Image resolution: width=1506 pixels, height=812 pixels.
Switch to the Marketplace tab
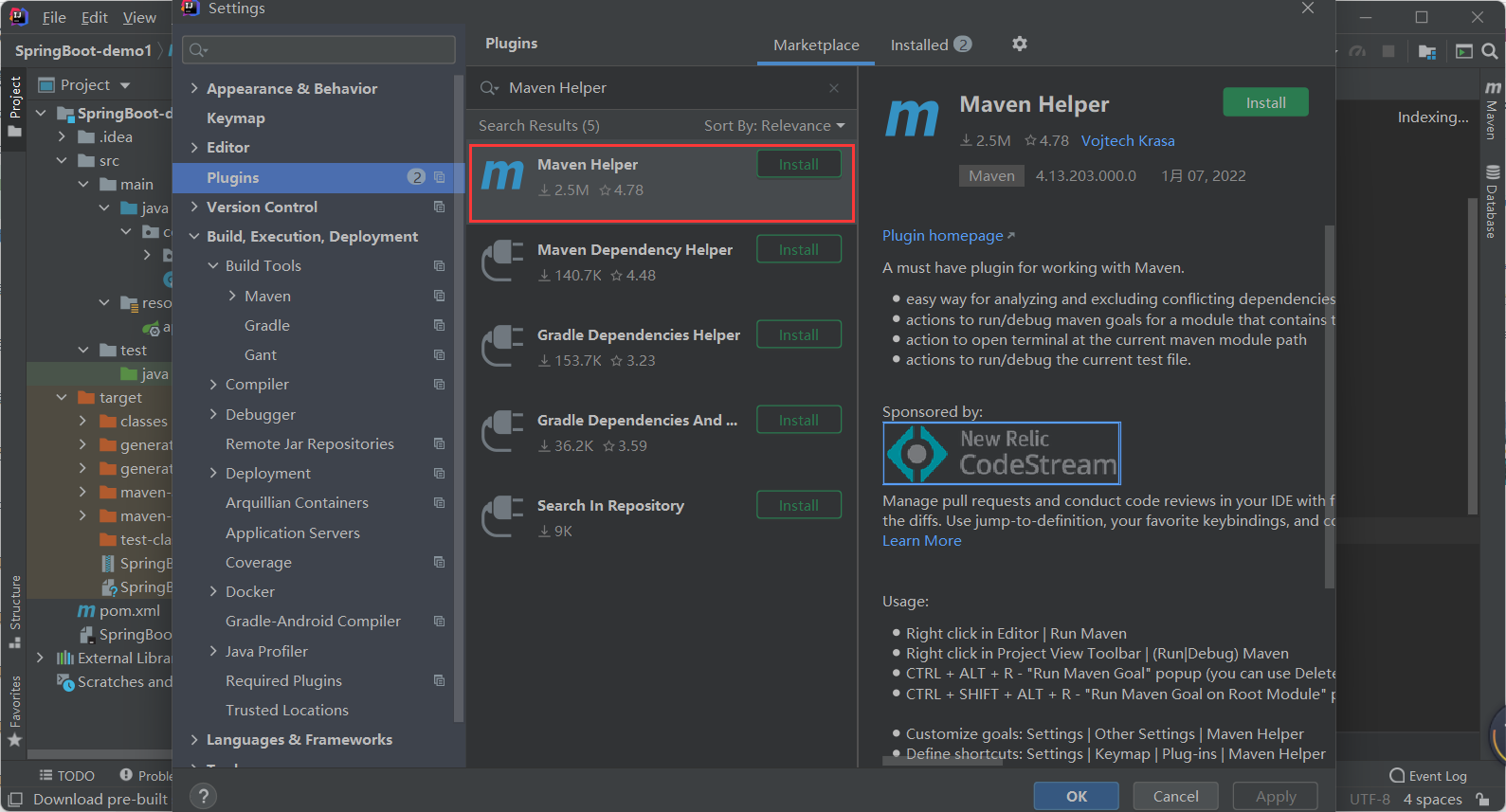[816, 45]
